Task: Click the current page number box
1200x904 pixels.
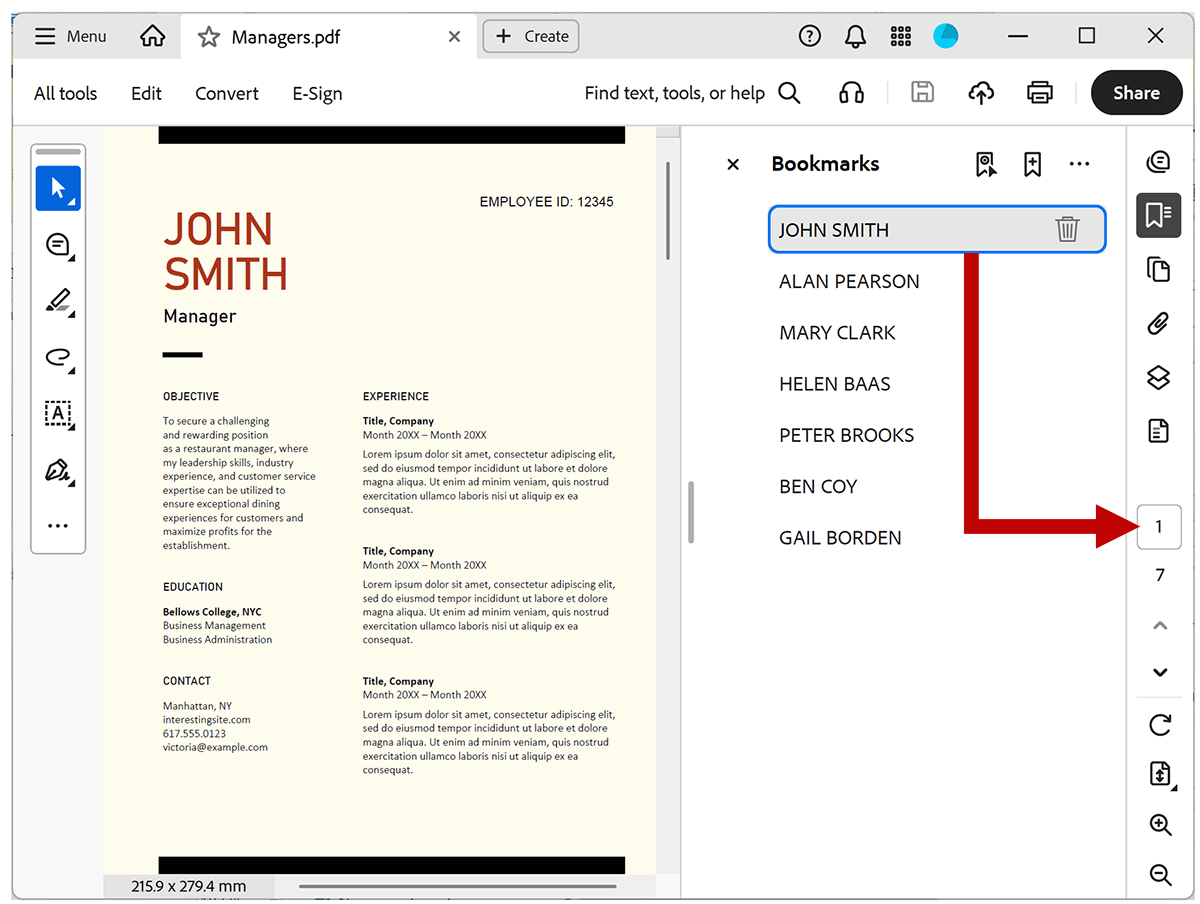Action: (1159, 527)
